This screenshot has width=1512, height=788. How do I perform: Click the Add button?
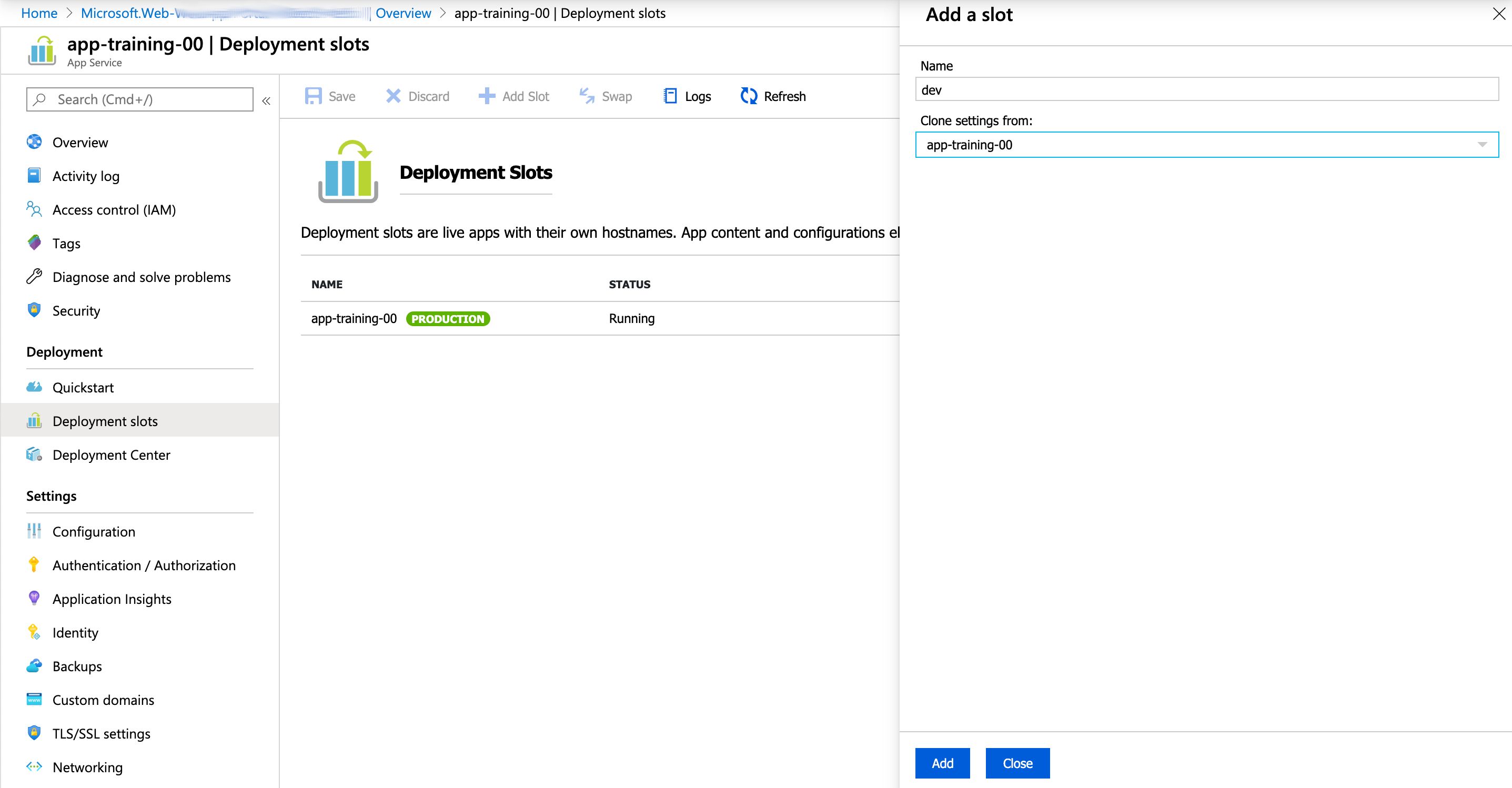point(942,763)
